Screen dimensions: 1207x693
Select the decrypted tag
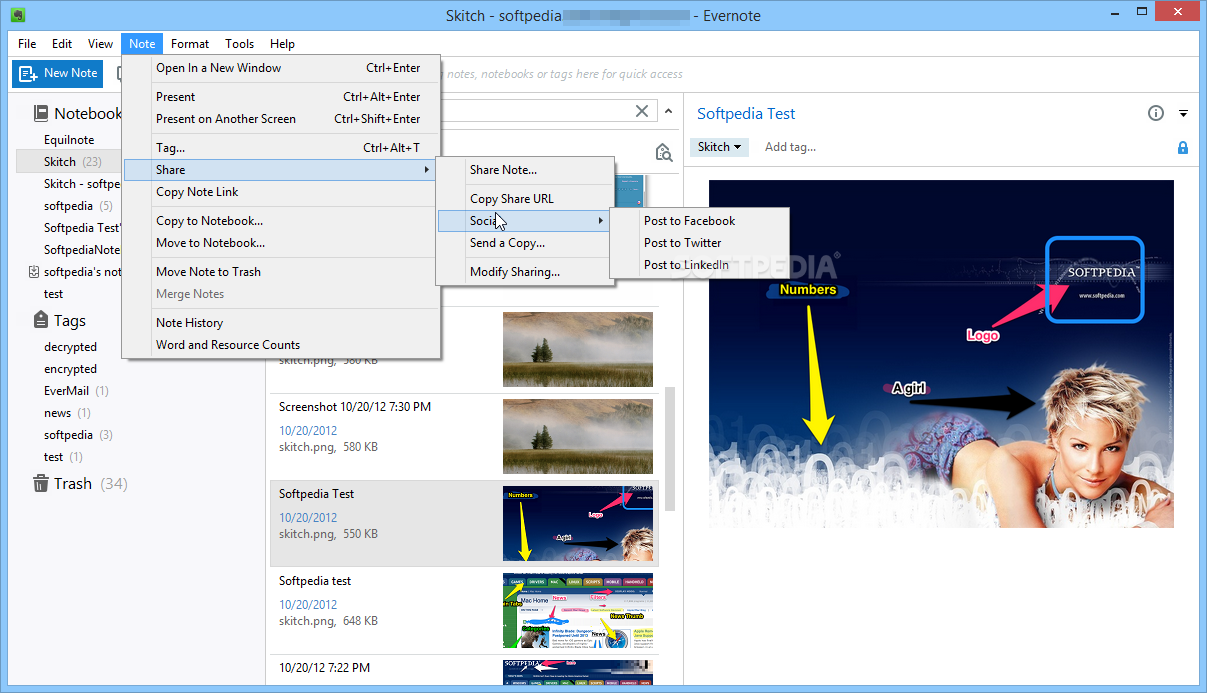[x=70, y=347]
